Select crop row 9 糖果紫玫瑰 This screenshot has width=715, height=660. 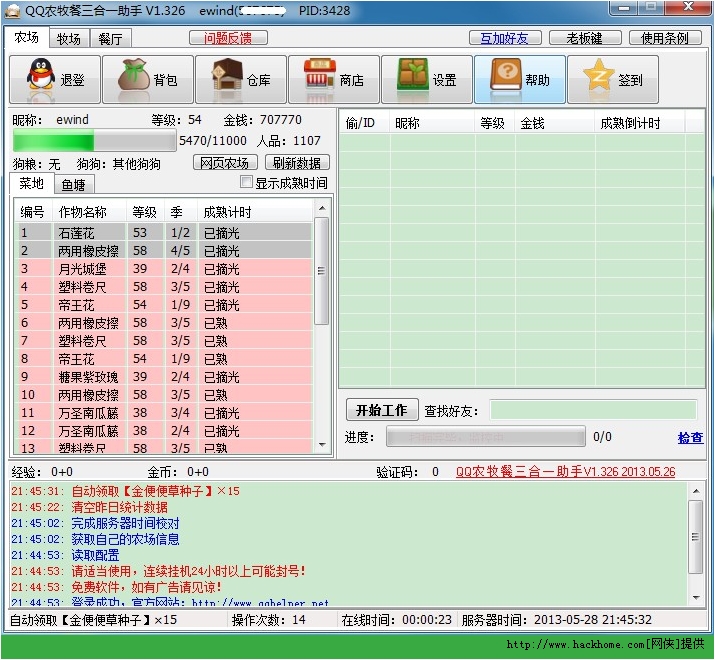(x=163, y=377)
